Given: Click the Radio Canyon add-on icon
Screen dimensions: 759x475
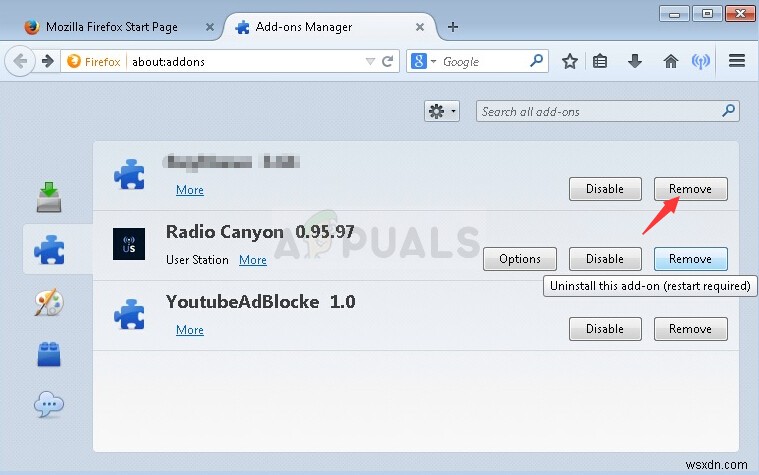Looking at the screenshot, I should [129, 244].
